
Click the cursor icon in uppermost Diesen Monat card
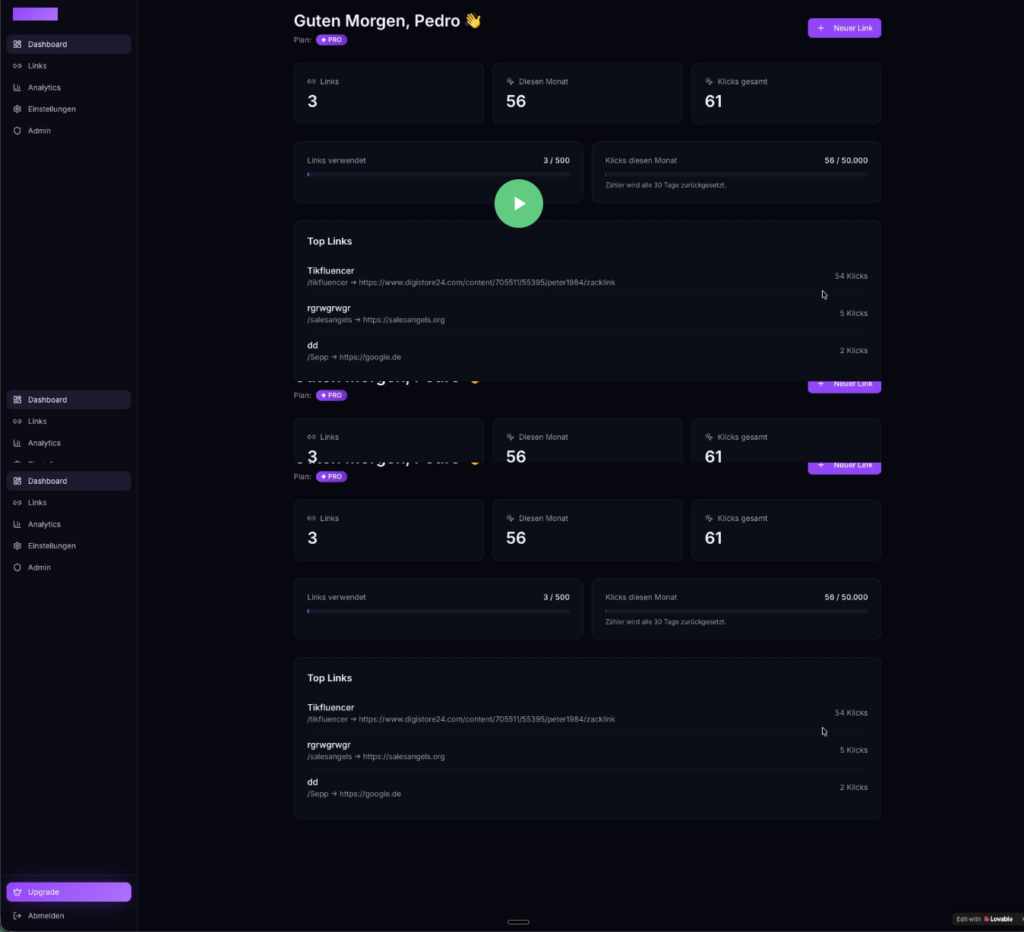click(510, 82)
